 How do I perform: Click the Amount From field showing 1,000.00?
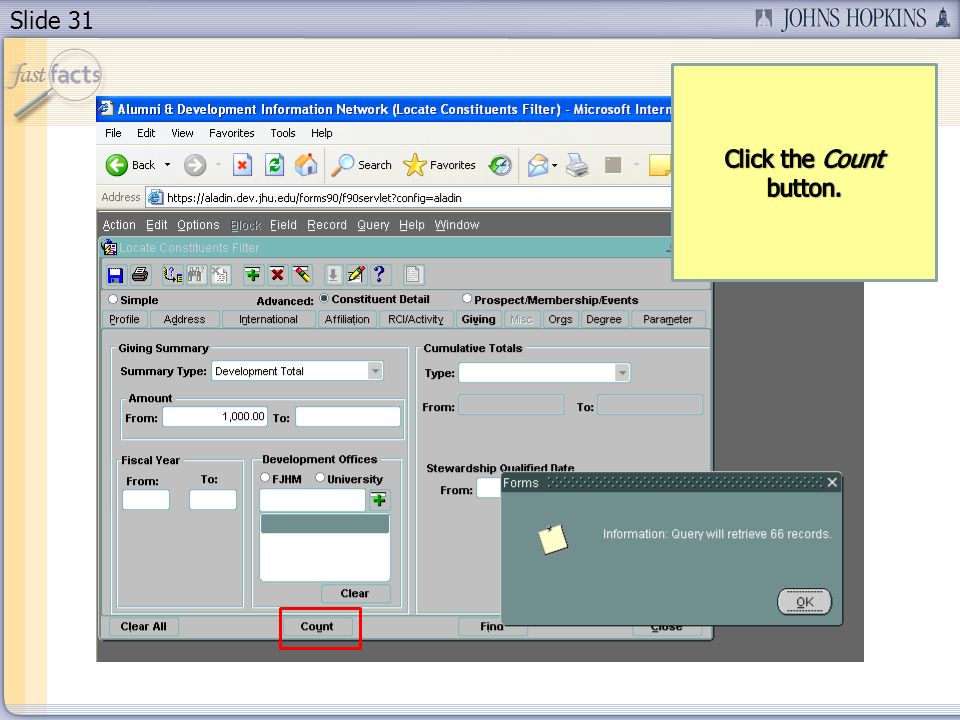(215, 416)
